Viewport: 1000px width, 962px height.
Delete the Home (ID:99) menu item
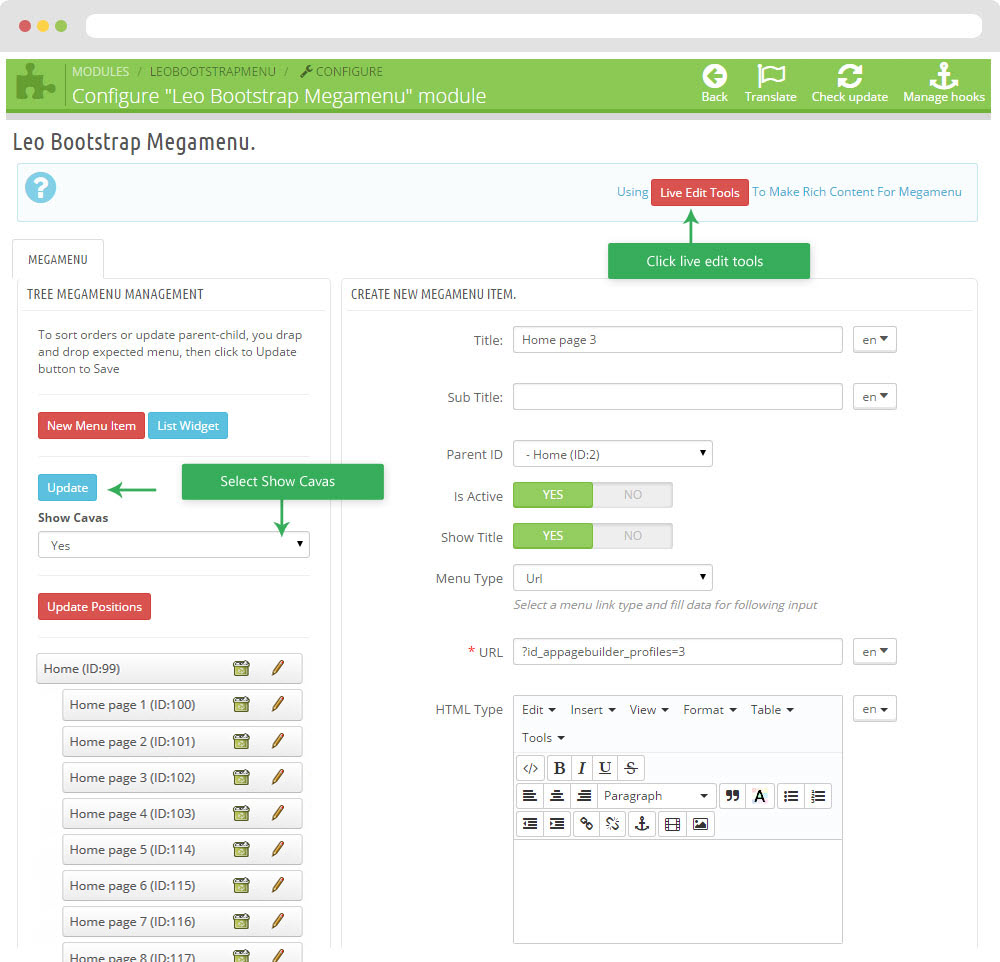coord(241,669)
